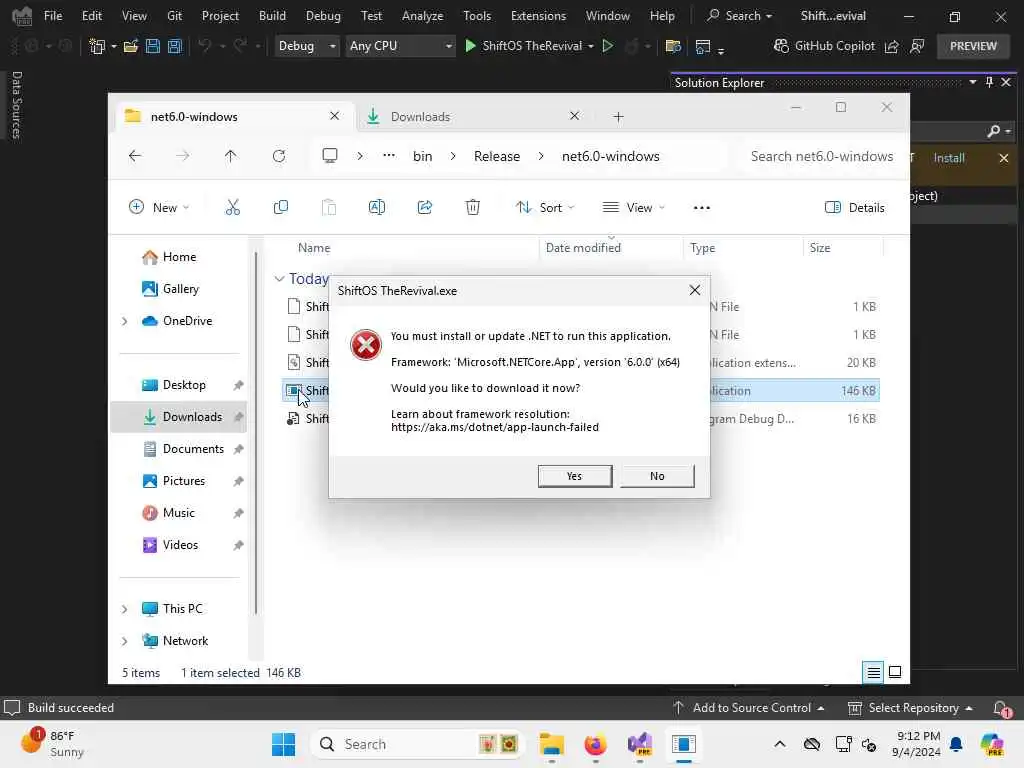The height and width of the screenshot is (768, 1024).
Task: Click the PREVIEW button in Visual Studio
Action: click(x=973, y=46)
